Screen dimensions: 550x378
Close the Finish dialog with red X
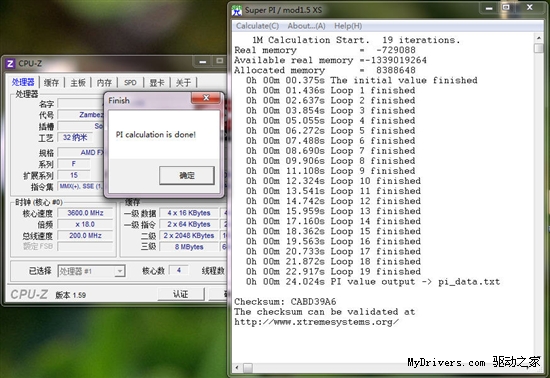click(206, 98)
